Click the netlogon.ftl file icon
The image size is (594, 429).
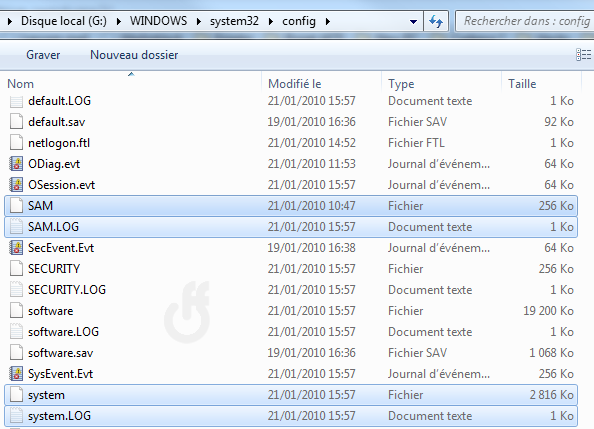16,142
